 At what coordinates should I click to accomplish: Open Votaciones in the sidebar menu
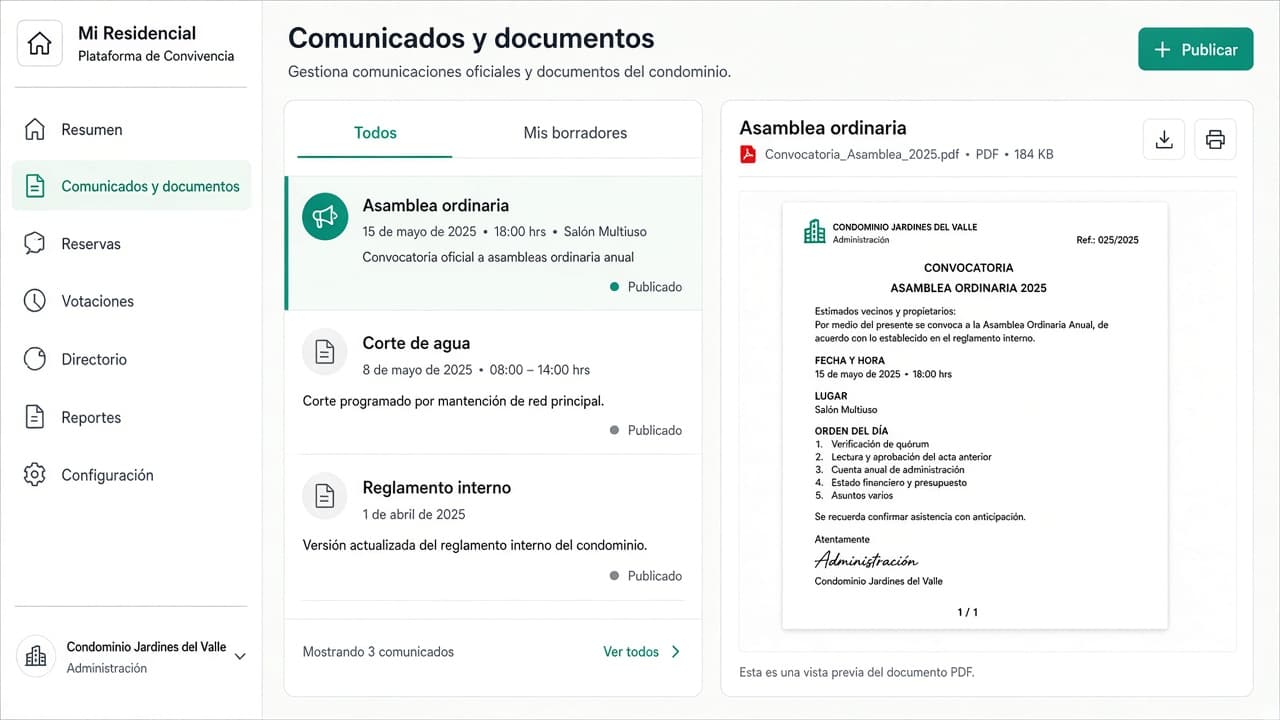coord(131,301)
